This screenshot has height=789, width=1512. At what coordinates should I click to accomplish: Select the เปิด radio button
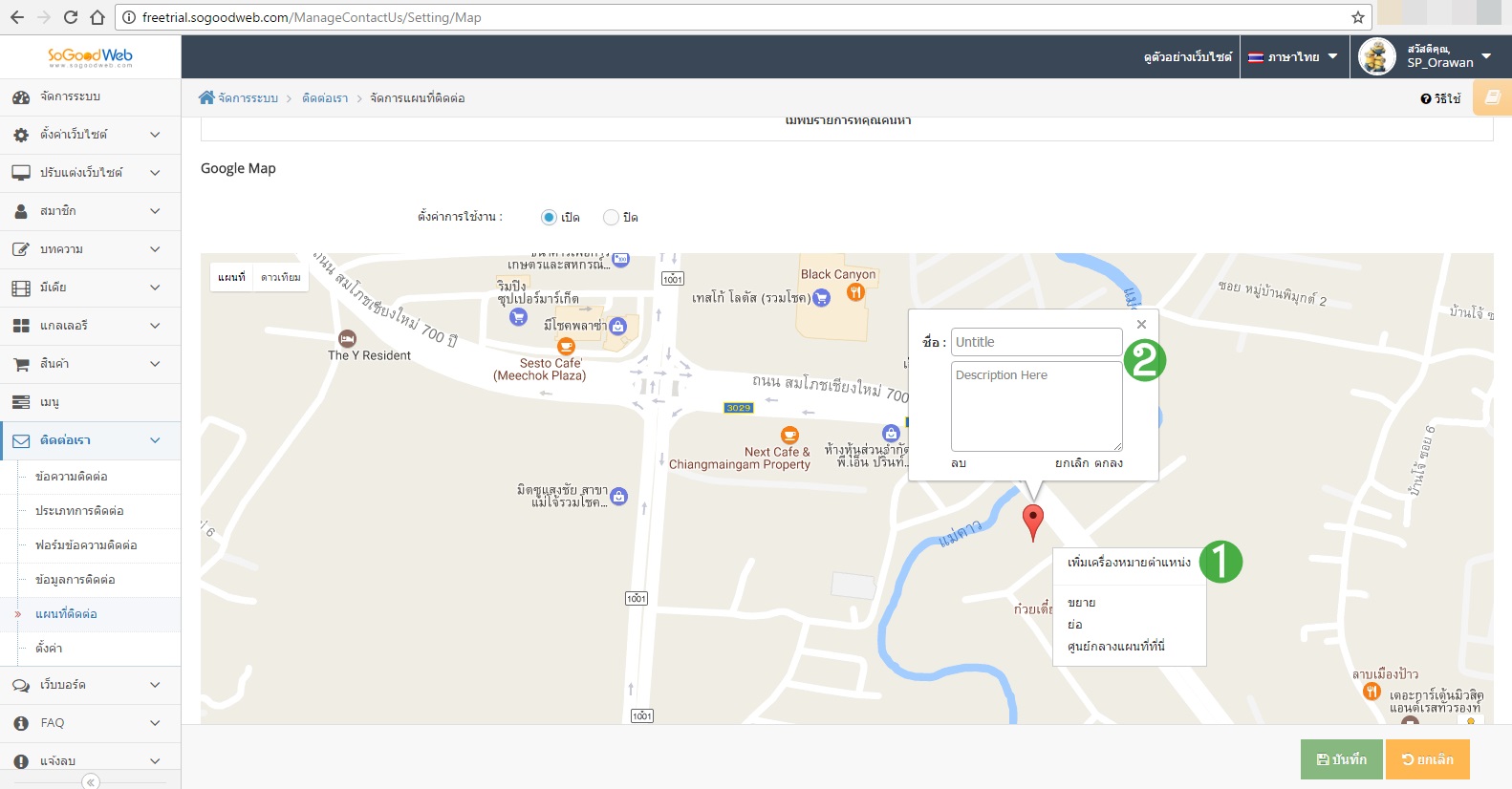pyautogui.click(x=549, y=217)
